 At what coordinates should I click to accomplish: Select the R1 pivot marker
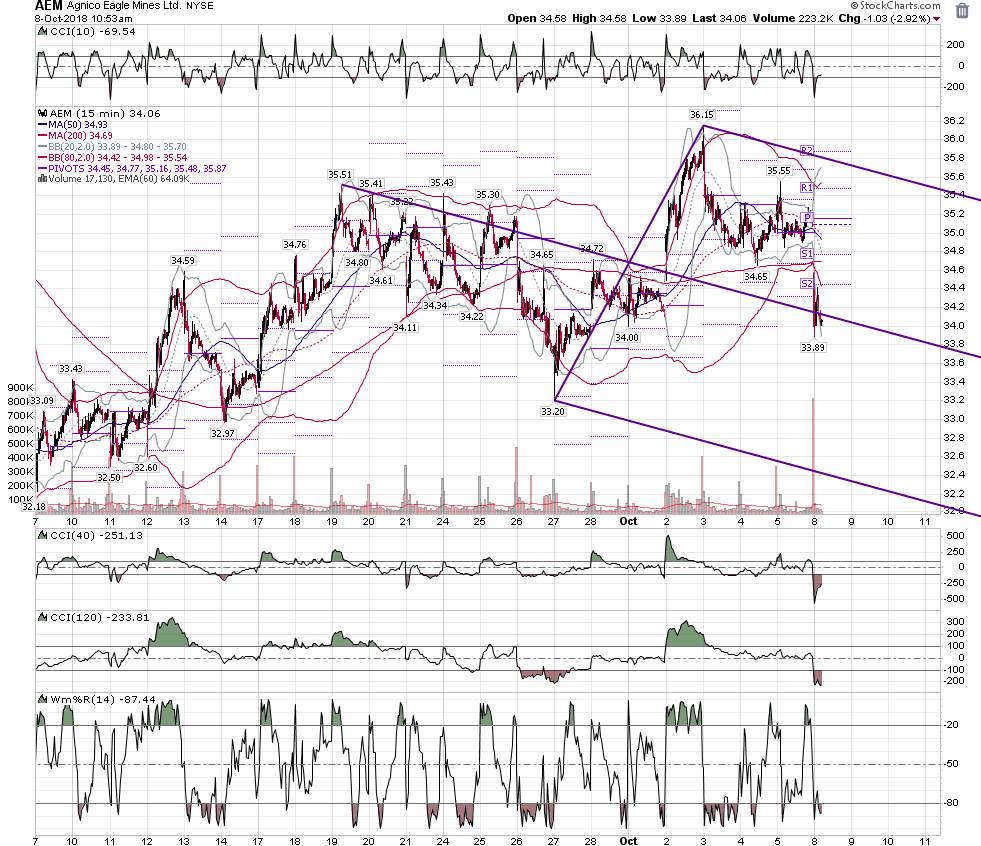[807, 188]
